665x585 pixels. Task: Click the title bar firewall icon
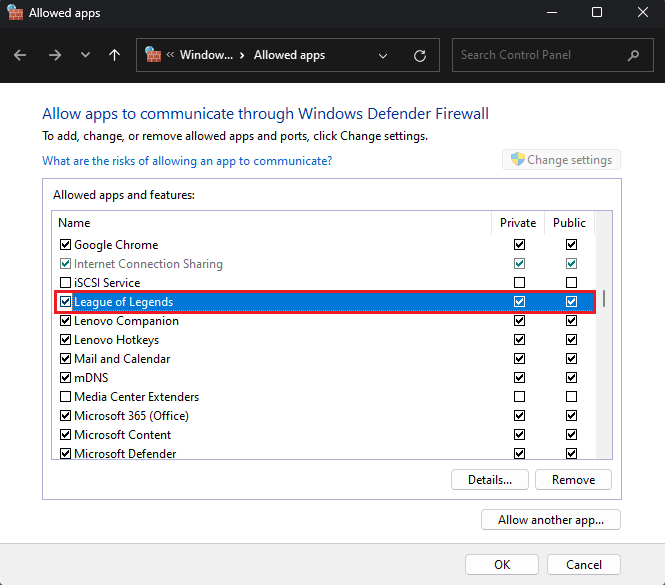[x=15, y=12]
